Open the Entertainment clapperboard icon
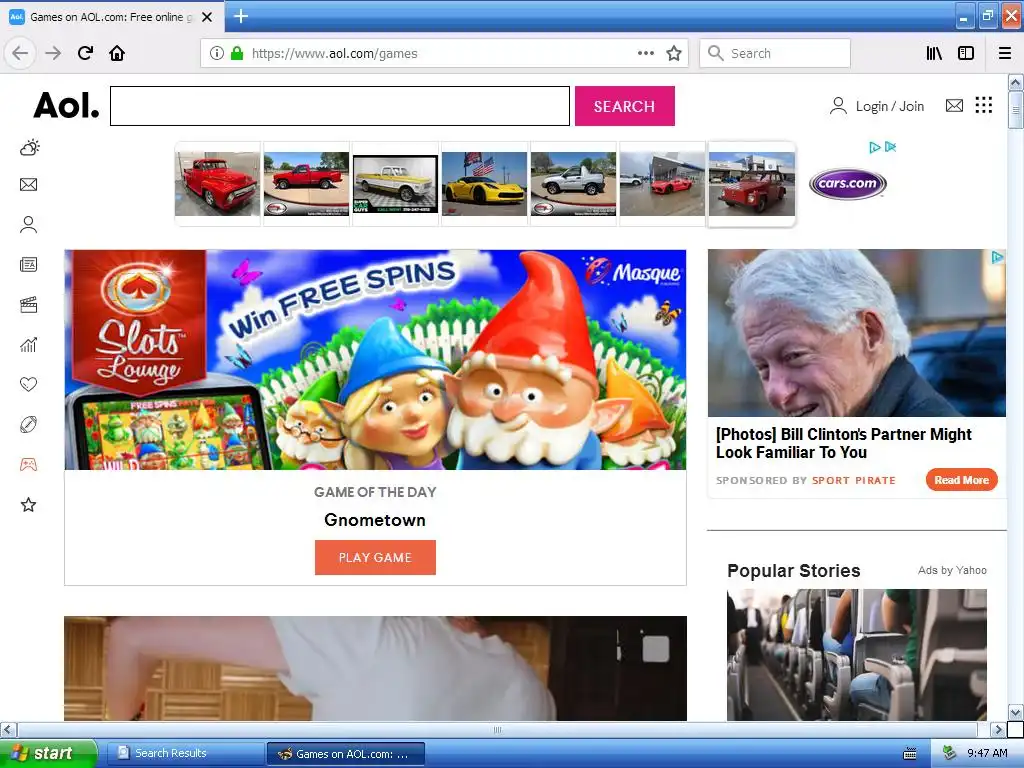This screenshot has width=1024, height=768. pyautogui.click(x=28, y=304)
